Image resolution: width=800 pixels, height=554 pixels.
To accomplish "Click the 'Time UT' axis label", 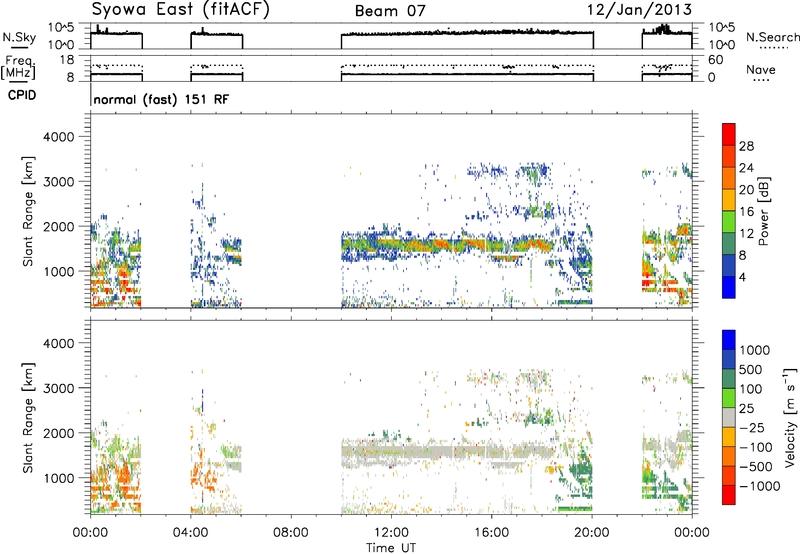I will [391, 548].
